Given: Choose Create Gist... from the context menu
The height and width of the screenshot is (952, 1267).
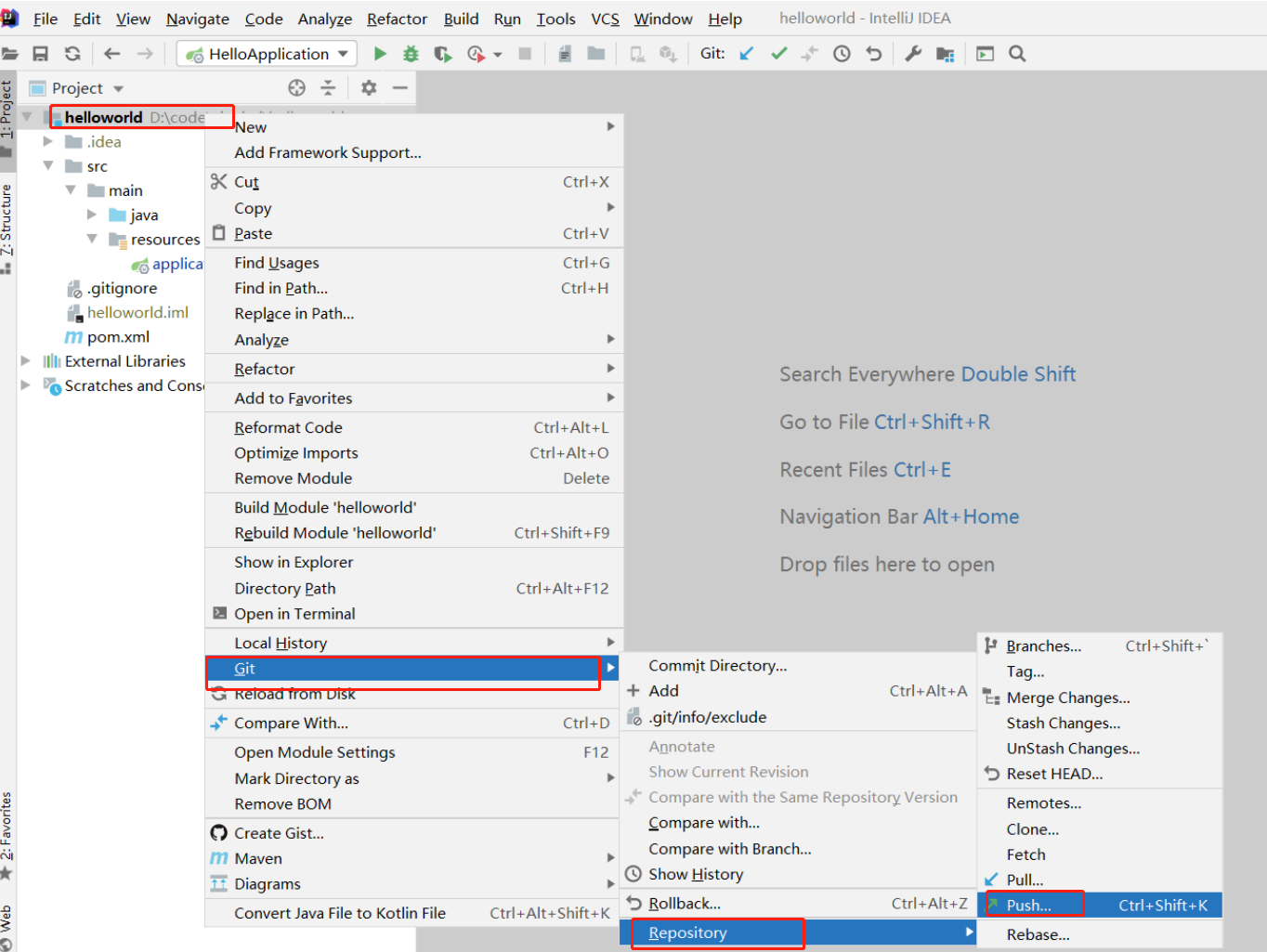Looking at the screenshot, I should coord(413,833).
